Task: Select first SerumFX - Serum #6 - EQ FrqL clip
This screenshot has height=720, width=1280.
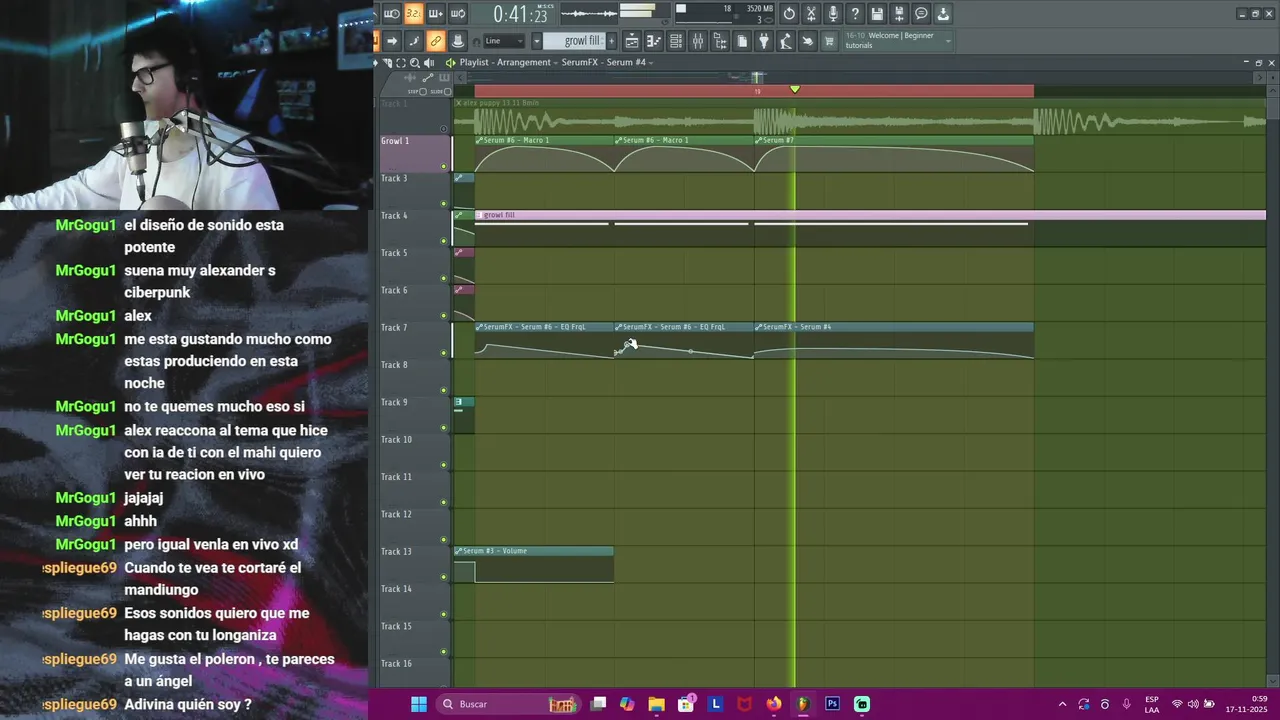Action: point(544,340)
